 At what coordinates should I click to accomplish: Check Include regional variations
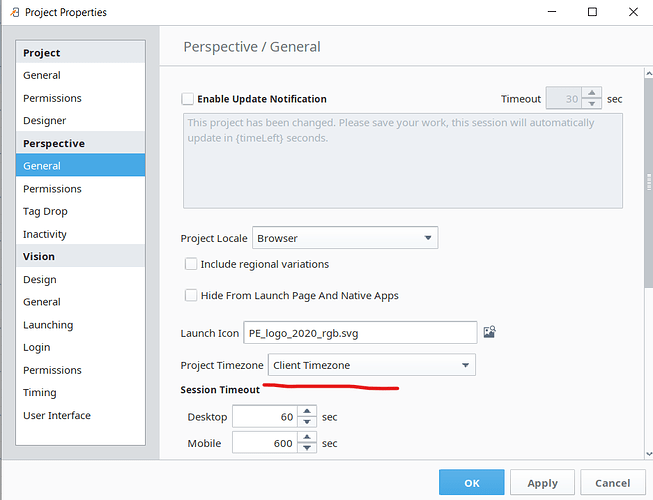coord(191,264)
